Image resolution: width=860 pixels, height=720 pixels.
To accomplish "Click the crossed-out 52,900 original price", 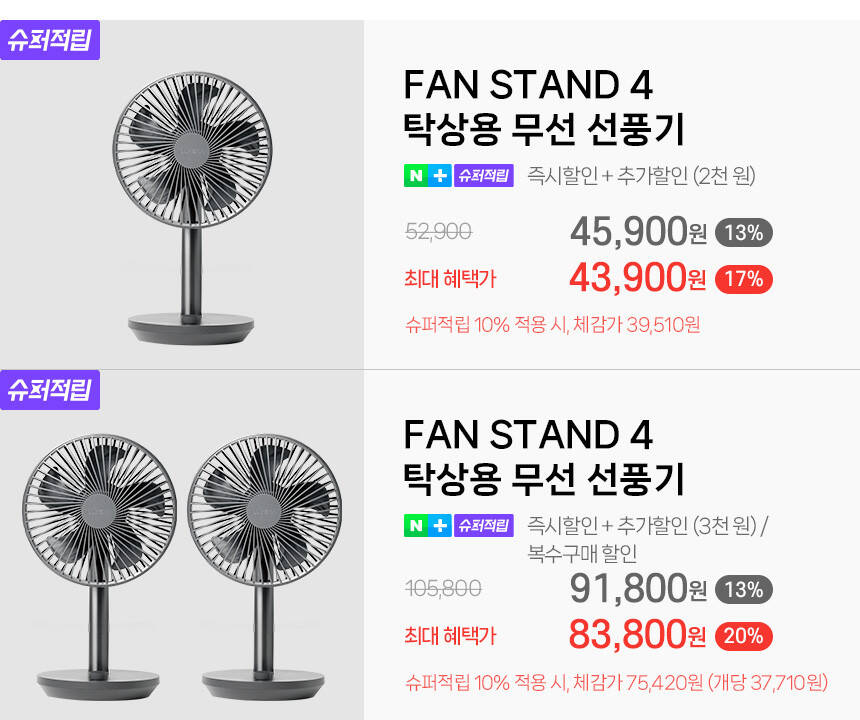I will tap(438, 232).
